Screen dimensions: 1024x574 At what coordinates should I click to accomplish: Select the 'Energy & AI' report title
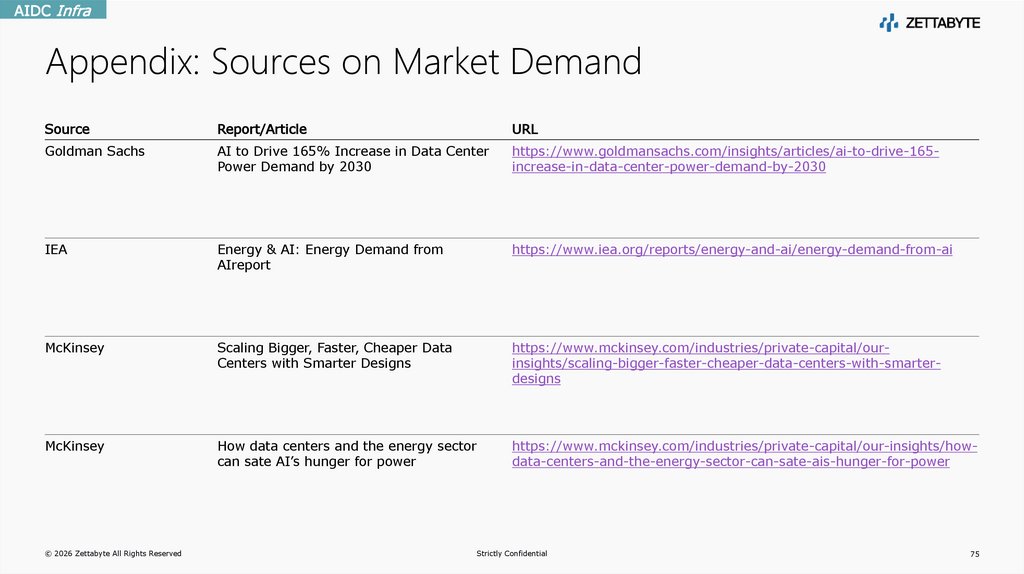click(x=330, y=257)
